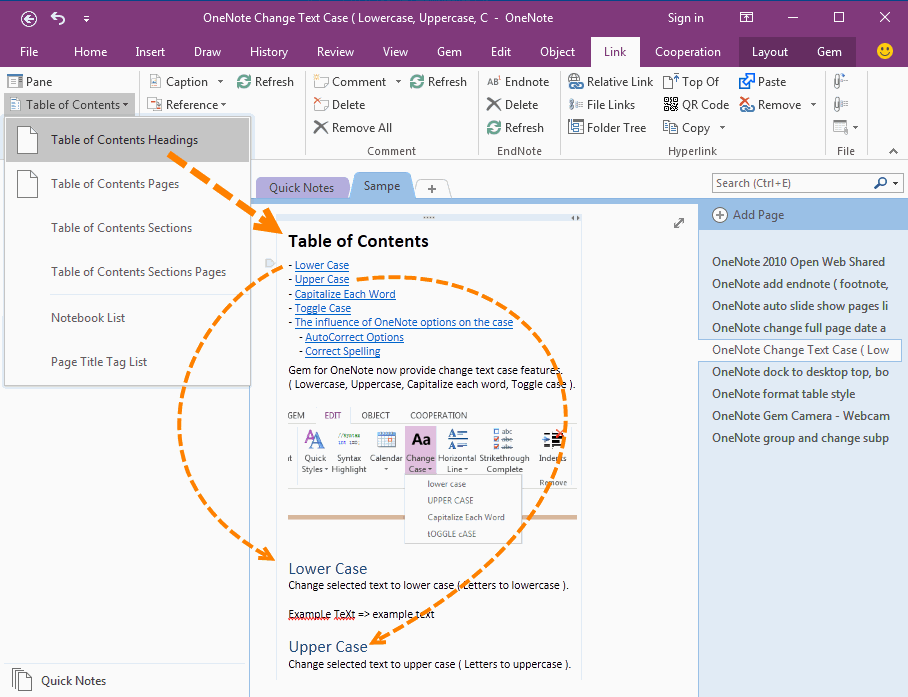Open the Cooperation ribbon tab
This screenshot has width=908, height=697.
pos(688,52)
